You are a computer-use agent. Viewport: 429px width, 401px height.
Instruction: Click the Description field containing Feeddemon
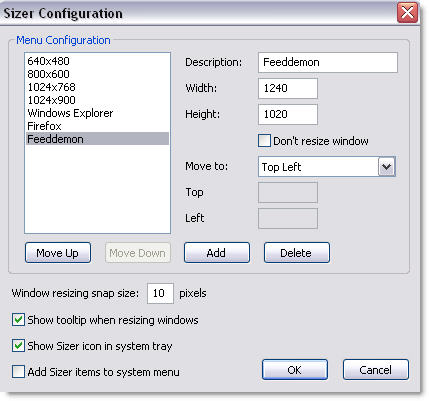coord(328,62)
